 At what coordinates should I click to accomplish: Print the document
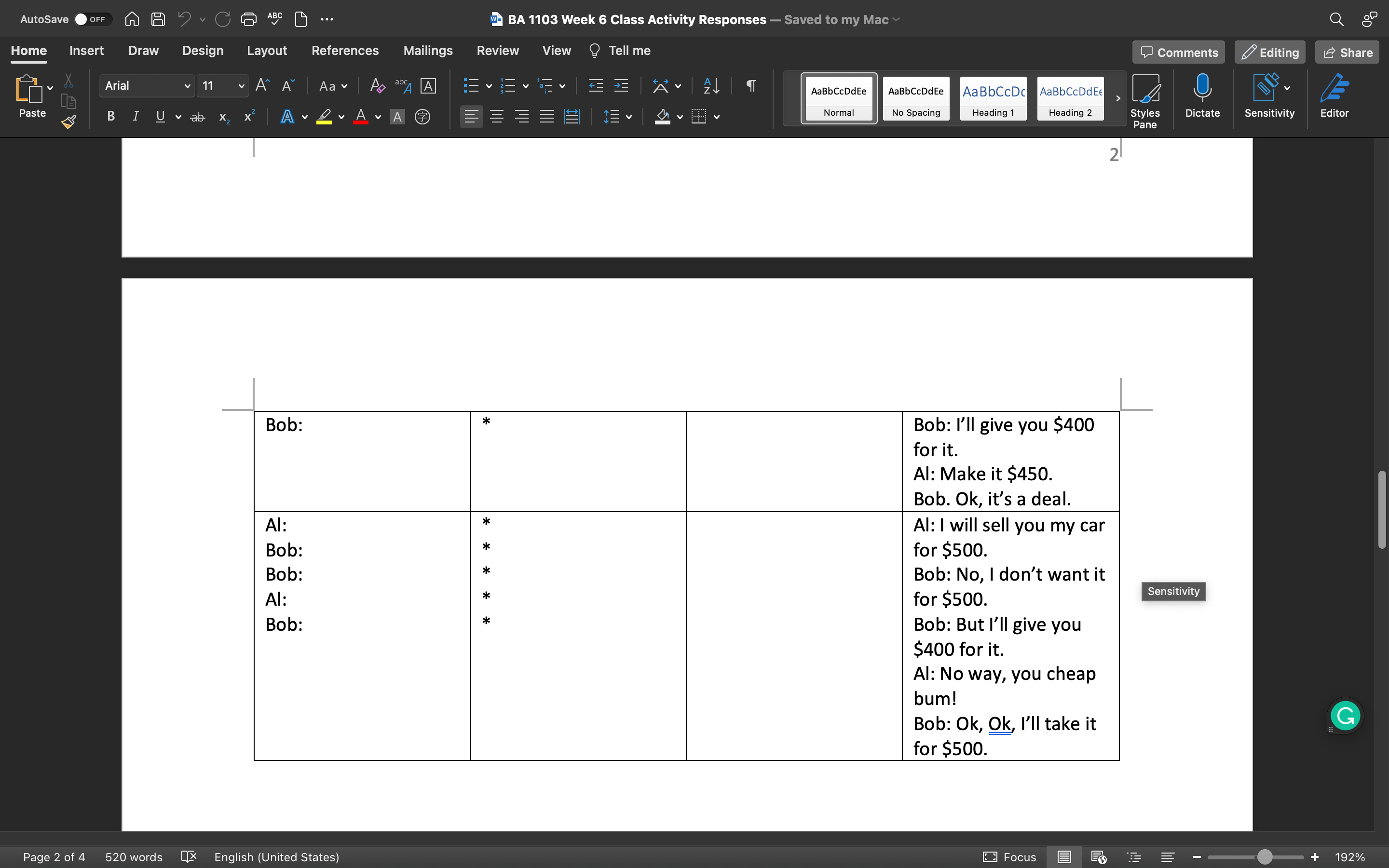pyautogui.click(x=248, y=19)
